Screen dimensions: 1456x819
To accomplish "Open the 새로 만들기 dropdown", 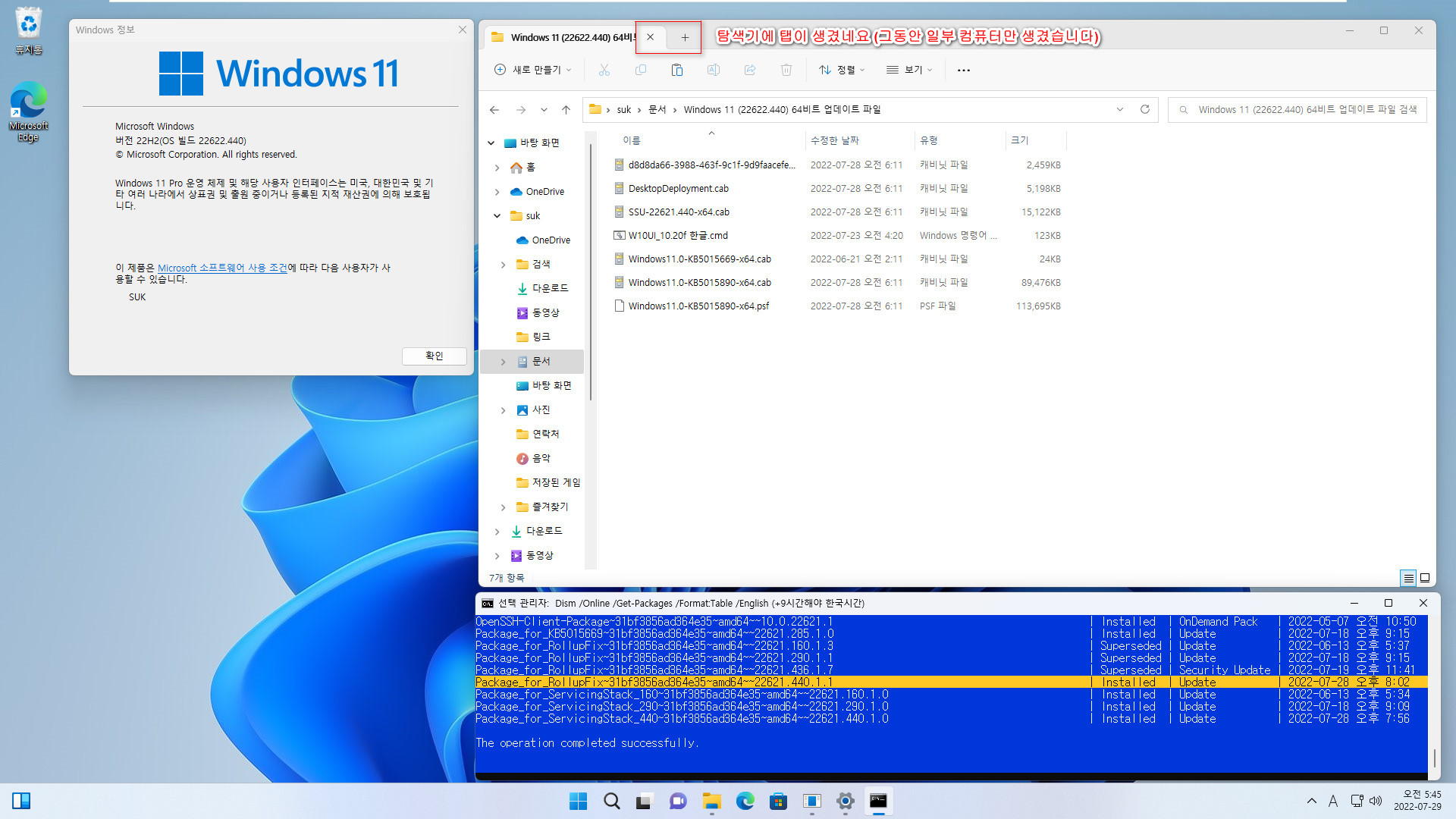I will pyautogui.click(x=533, y=70).
